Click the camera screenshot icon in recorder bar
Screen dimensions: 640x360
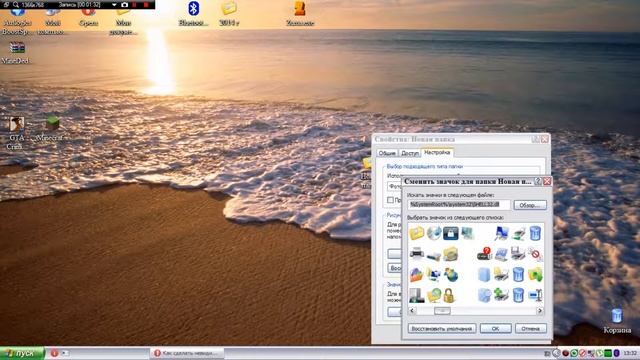tap(124, 5)
